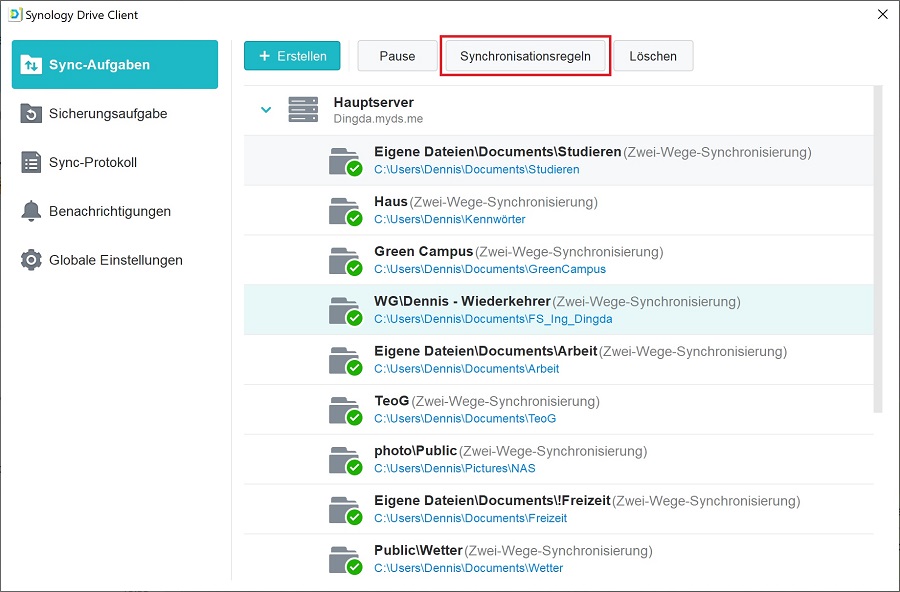Switch to Sync-Protokoll
The image size is (900, 592).
[x=115, y=162]
